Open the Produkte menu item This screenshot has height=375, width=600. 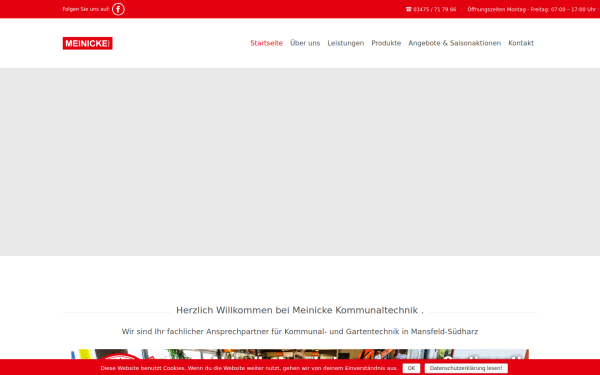pyautogui.click(x=386, y=43)
